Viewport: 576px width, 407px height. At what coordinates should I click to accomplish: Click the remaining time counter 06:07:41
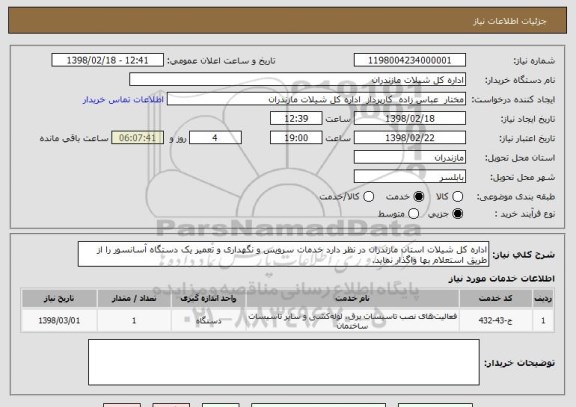coord(137,138)
